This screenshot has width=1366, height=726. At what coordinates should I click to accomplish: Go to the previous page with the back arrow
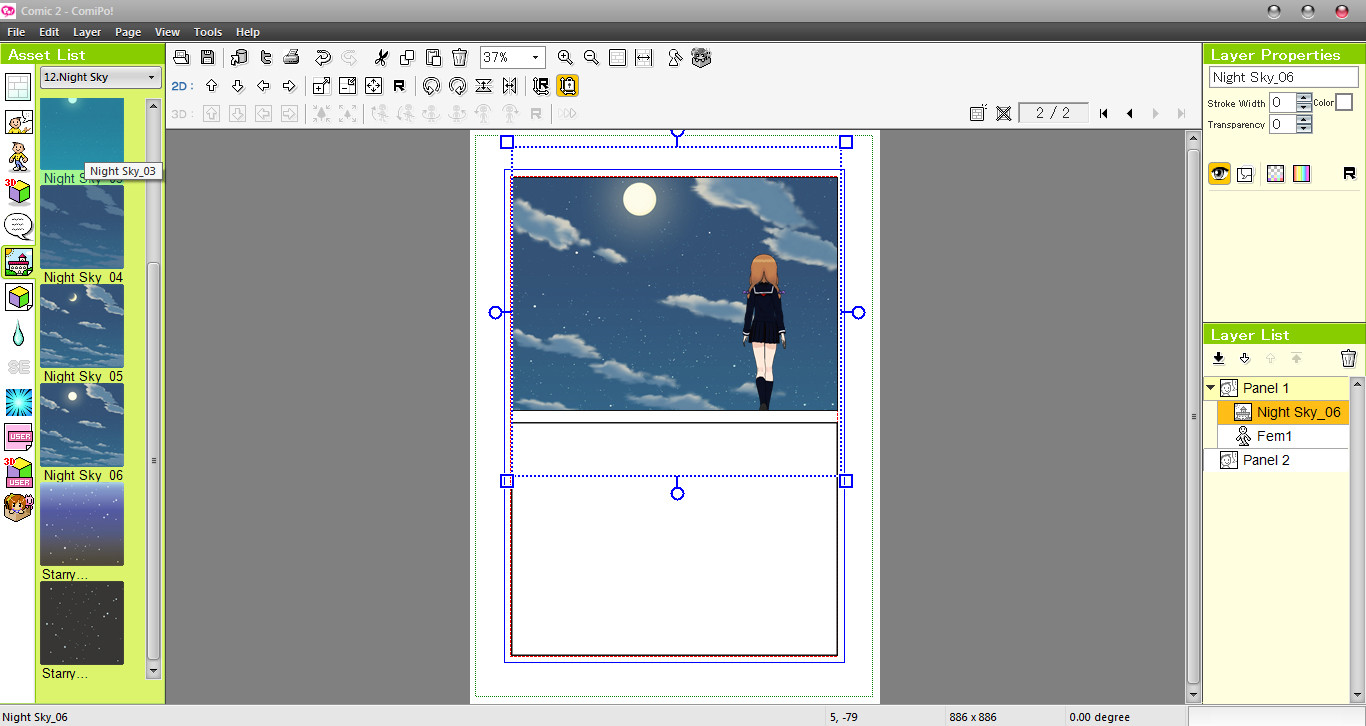[1129, 112]
